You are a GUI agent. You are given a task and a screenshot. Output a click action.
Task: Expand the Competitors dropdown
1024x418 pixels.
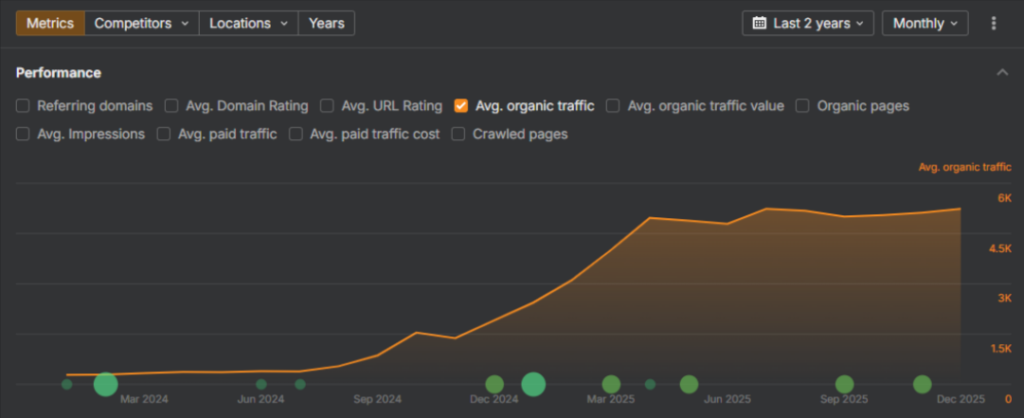[x=141, y=23]
